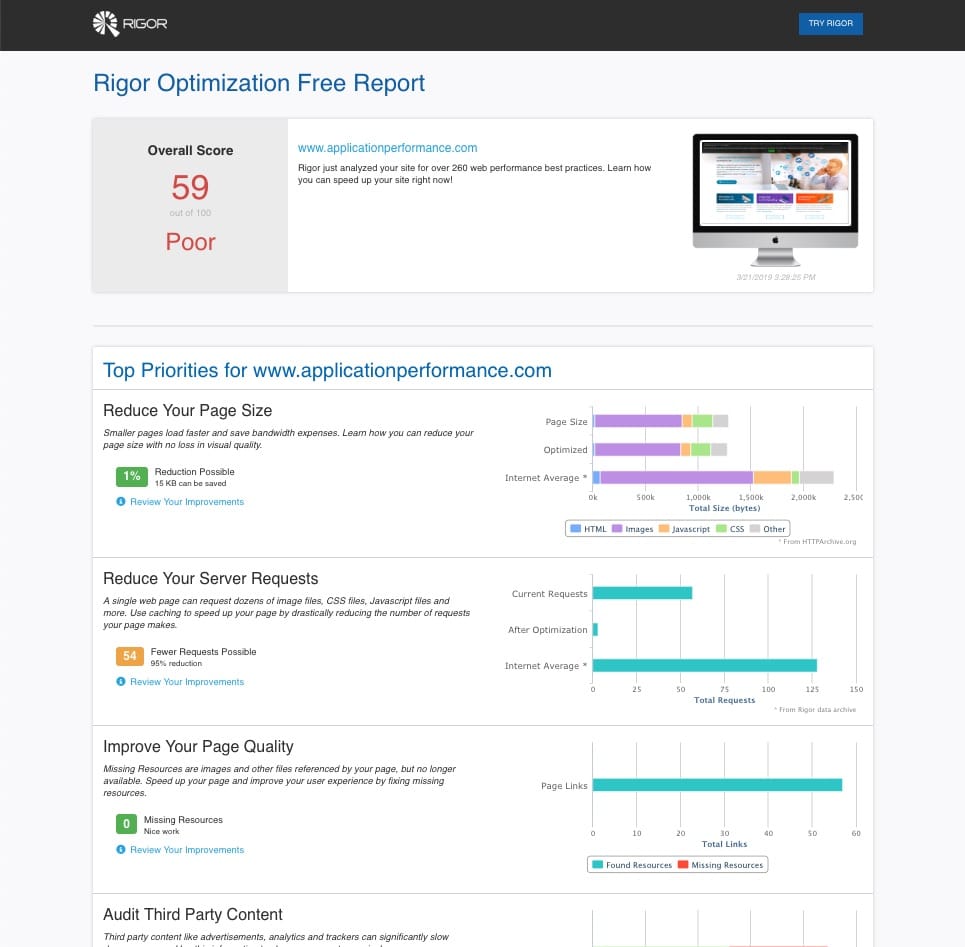Click the TRY RIGOR button
Image resolution: width=965 pixels, height=947 pixels.
(830, 23)
